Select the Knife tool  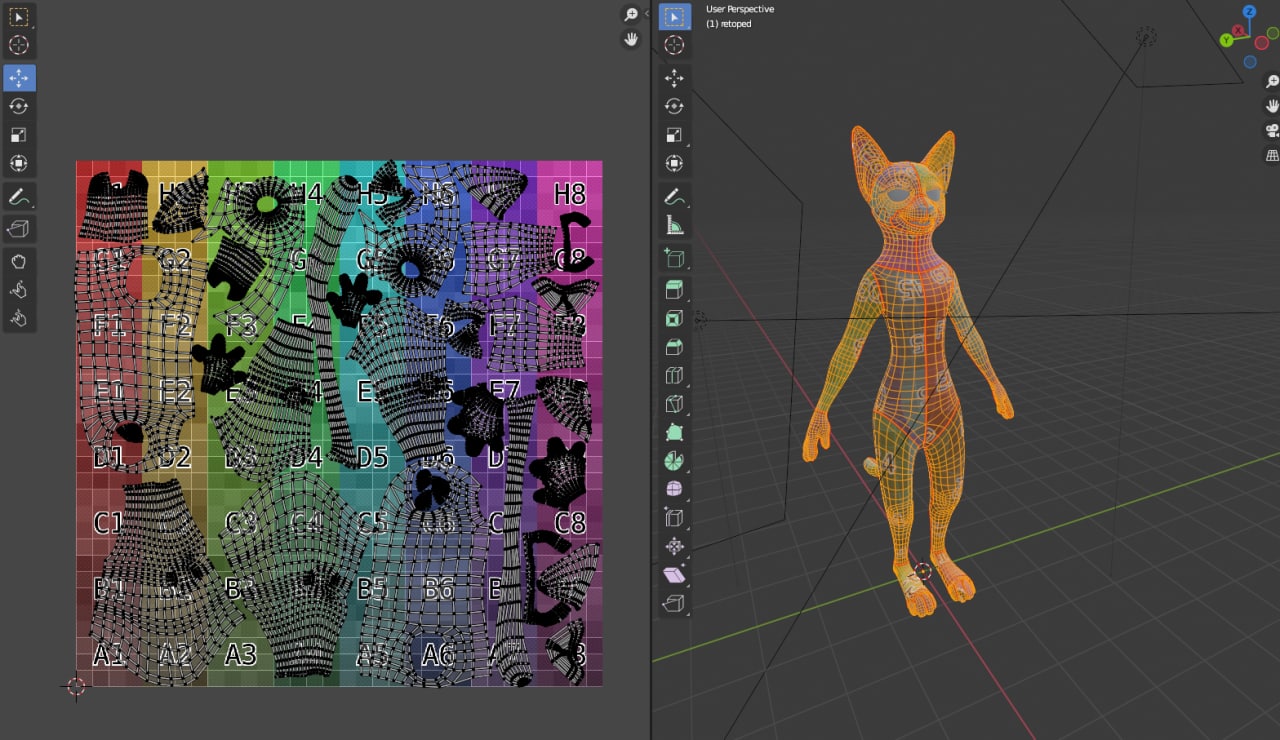point(675,404)
